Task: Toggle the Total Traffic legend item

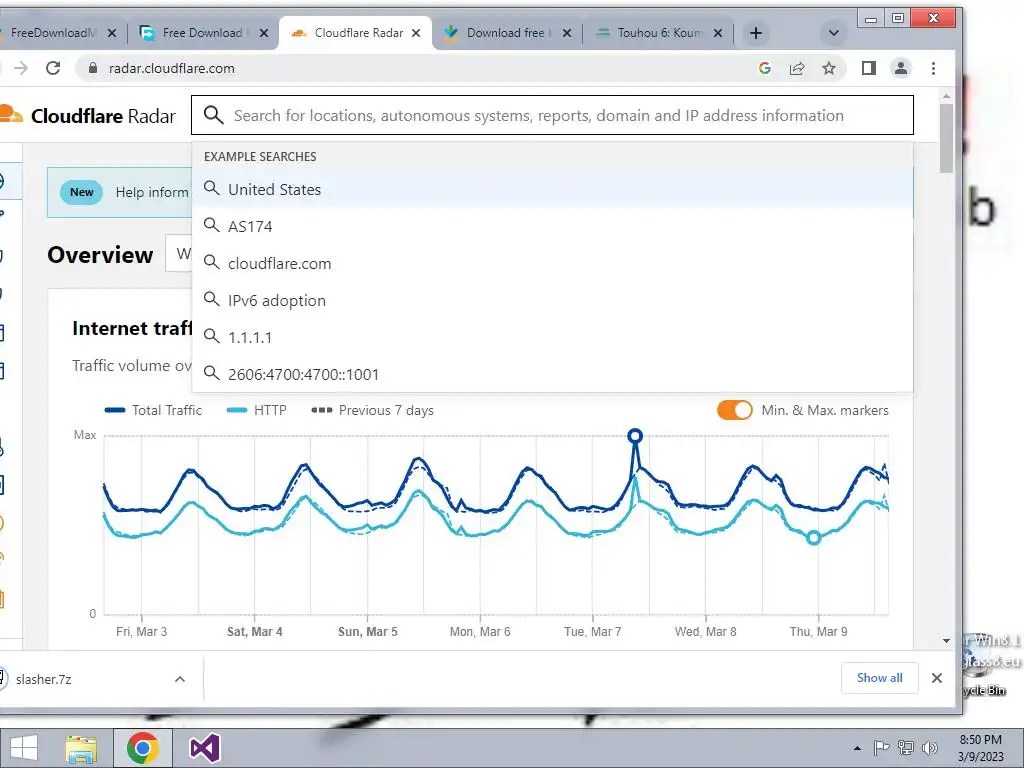Action: tap(153, 410)
